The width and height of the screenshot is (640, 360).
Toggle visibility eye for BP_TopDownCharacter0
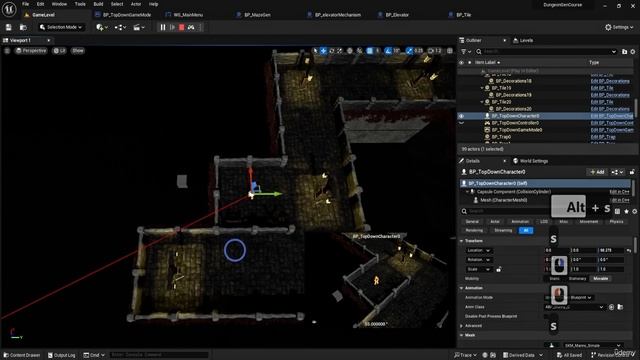point(461,116)
